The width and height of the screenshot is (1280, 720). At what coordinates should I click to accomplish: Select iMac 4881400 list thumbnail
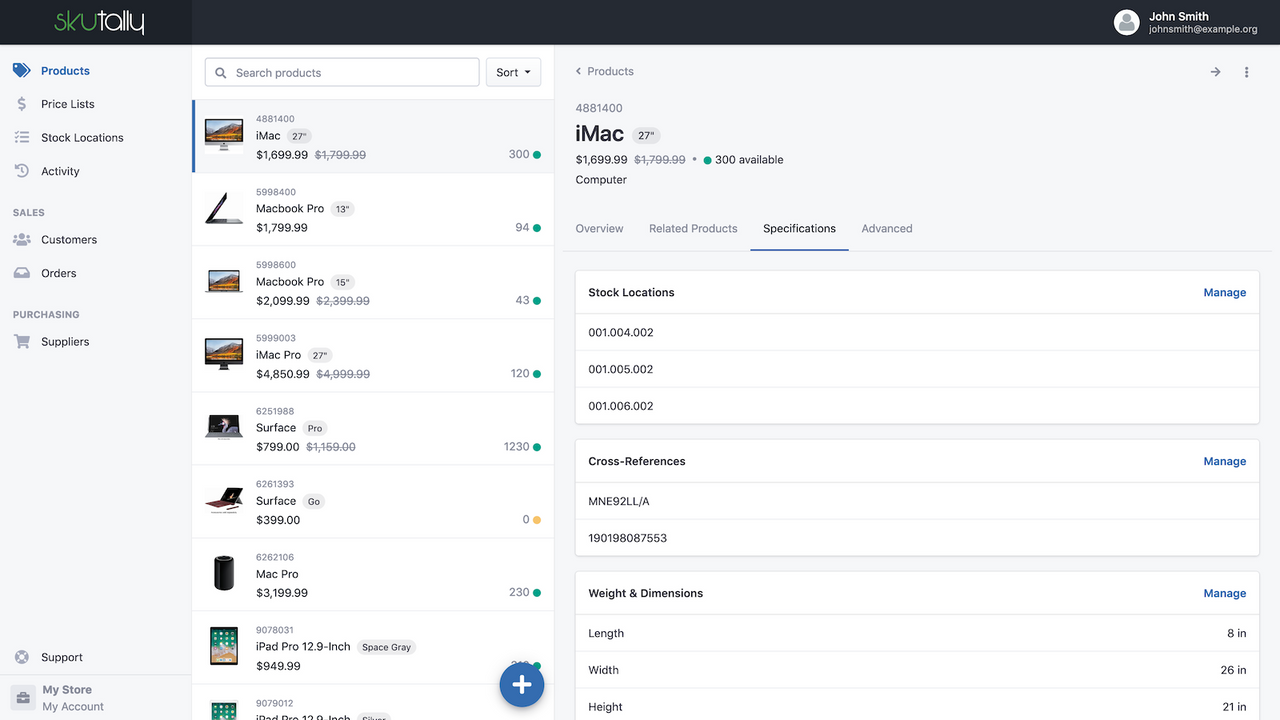(224, 136)
